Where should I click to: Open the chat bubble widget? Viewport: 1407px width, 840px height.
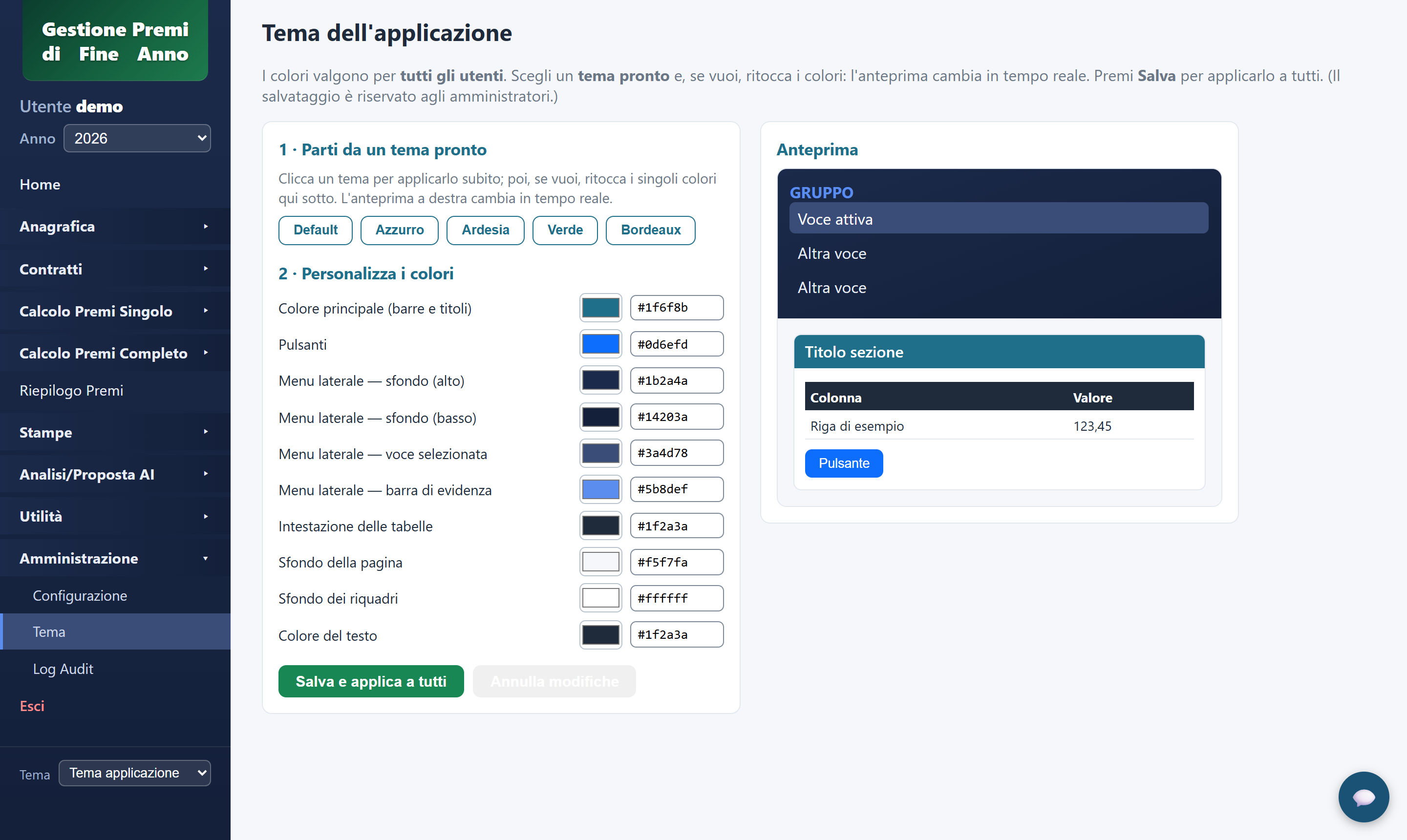click(x=1363, y=797)
